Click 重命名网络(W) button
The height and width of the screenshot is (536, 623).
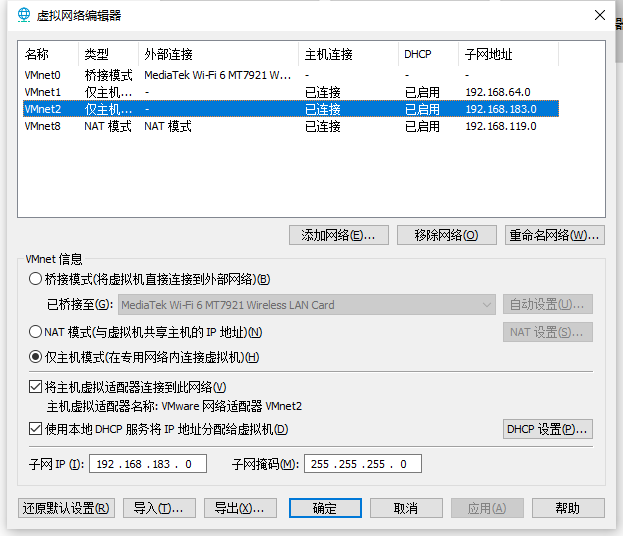click(x=555, y=235)
